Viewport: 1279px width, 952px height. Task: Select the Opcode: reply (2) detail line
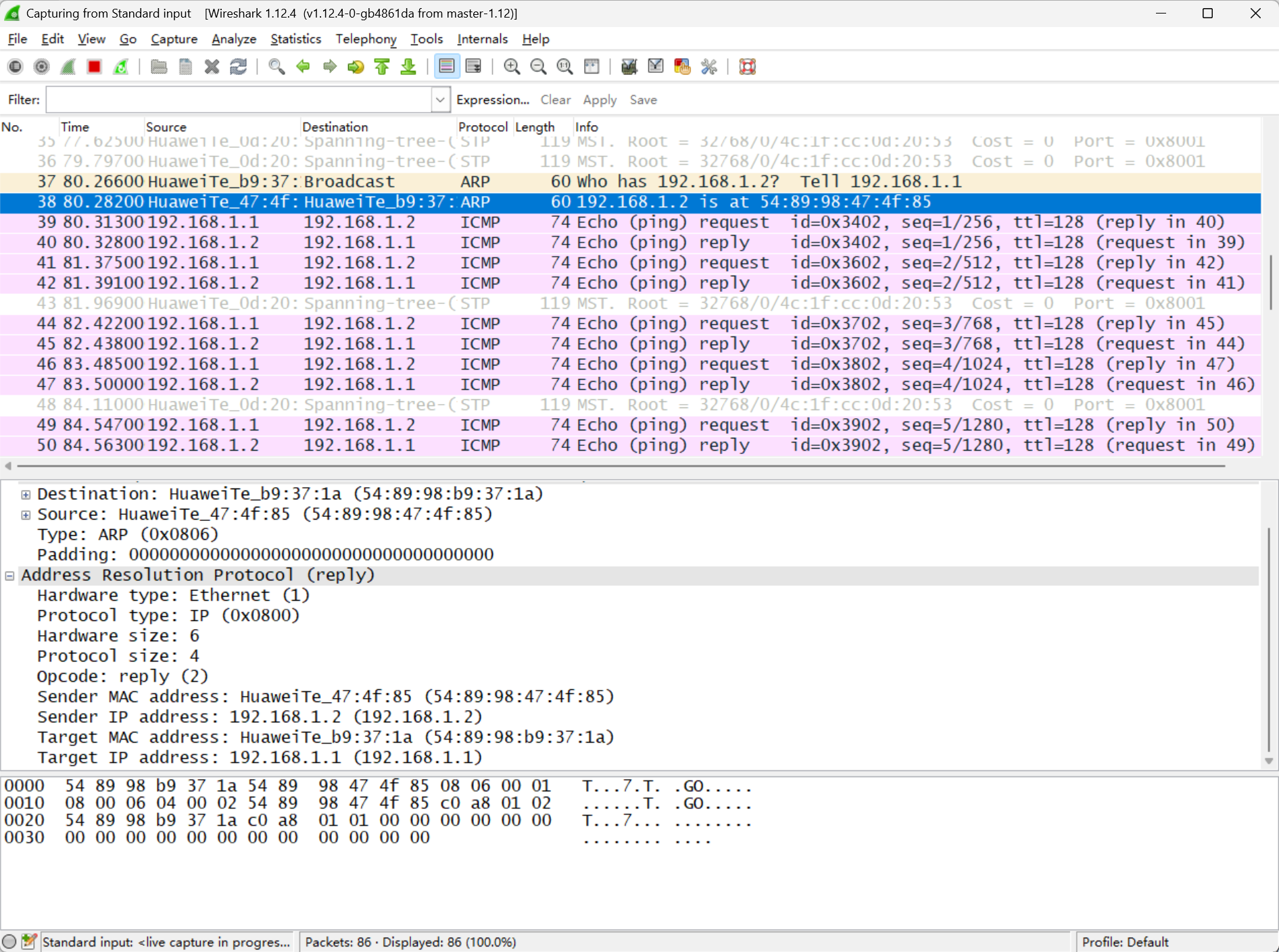pyautogui.click(x=122, y=676)
